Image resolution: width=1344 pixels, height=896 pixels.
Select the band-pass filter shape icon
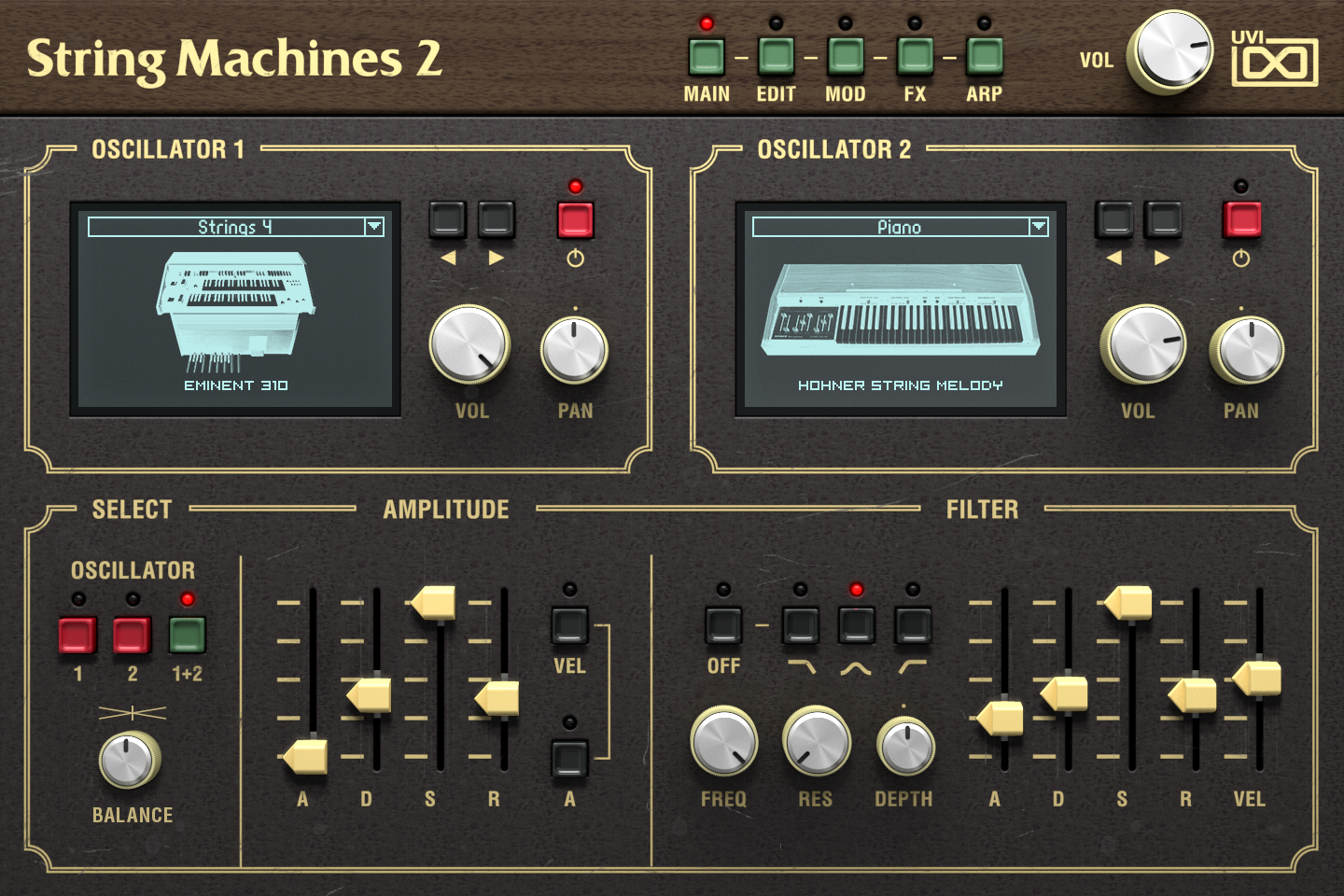tap(856, 625)
